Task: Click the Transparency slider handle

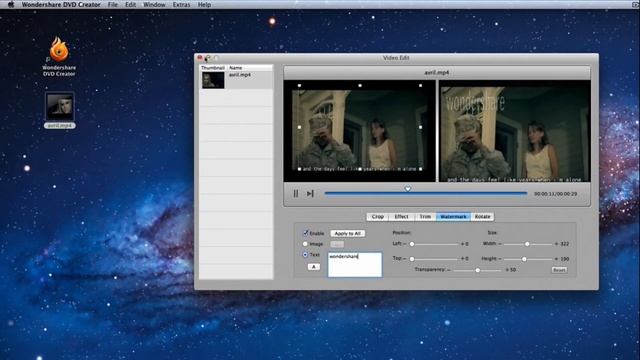Action: [478, 270]
